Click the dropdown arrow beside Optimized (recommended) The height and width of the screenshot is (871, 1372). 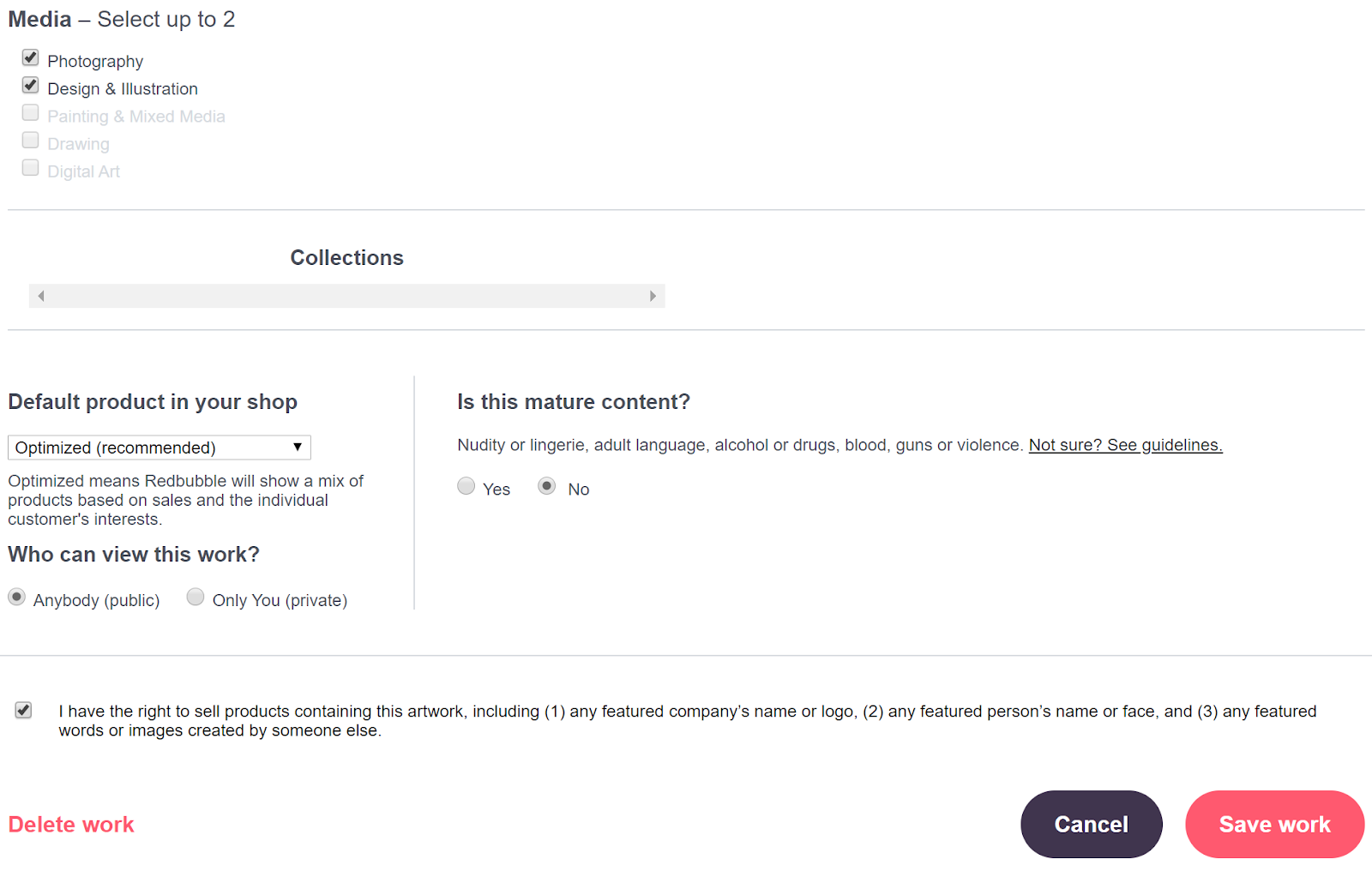[297, 448]
